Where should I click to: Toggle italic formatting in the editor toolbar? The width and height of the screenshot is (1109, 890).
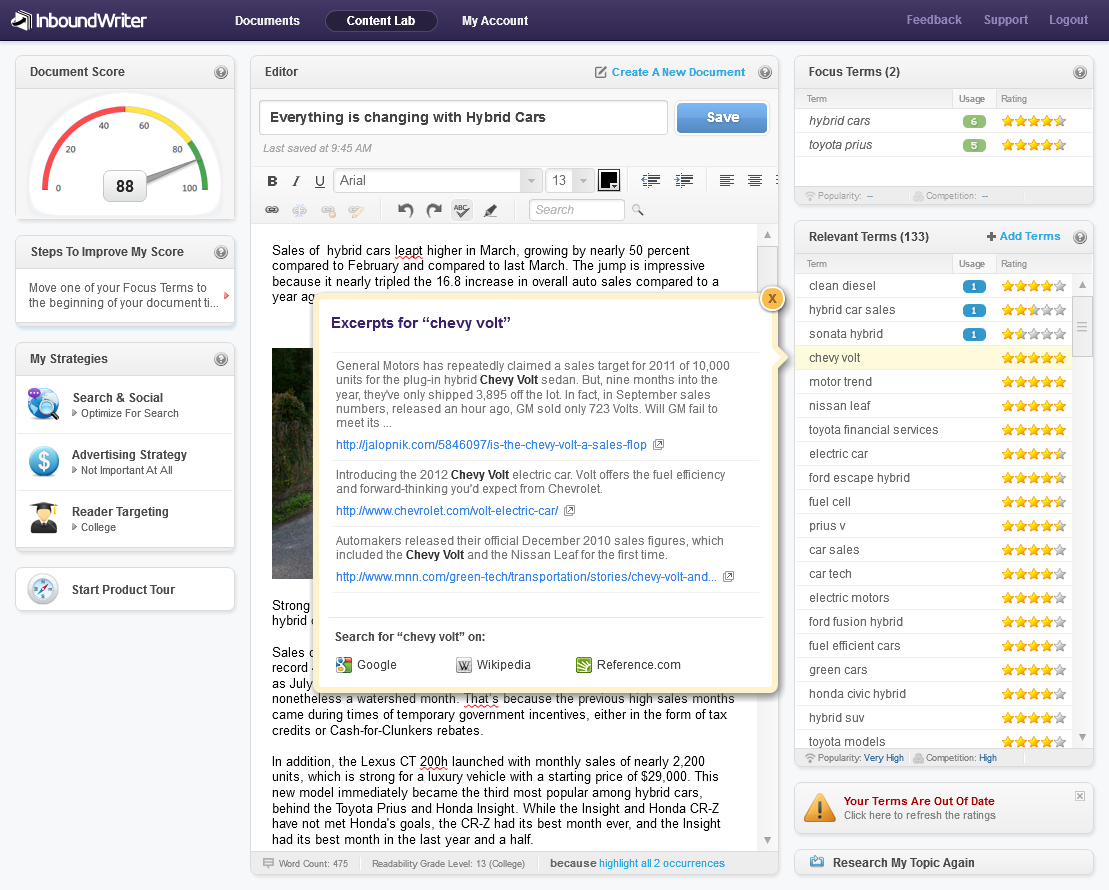point(296,181)
